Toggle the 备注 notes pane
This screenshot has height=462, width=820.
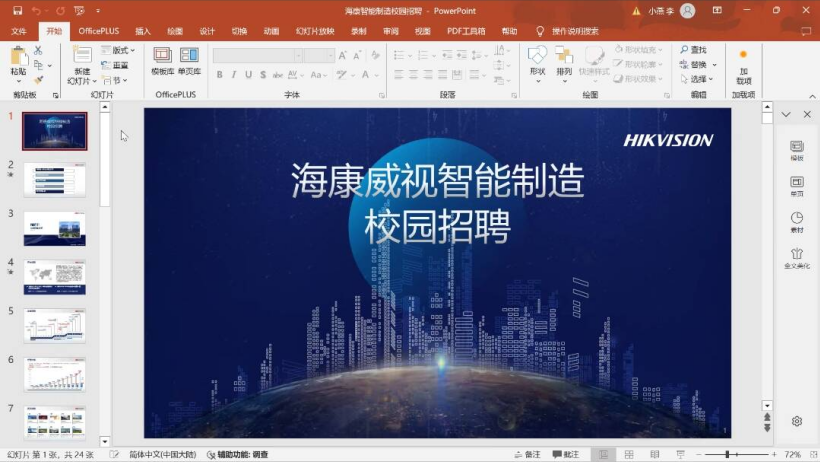click(x=527, y=454)
